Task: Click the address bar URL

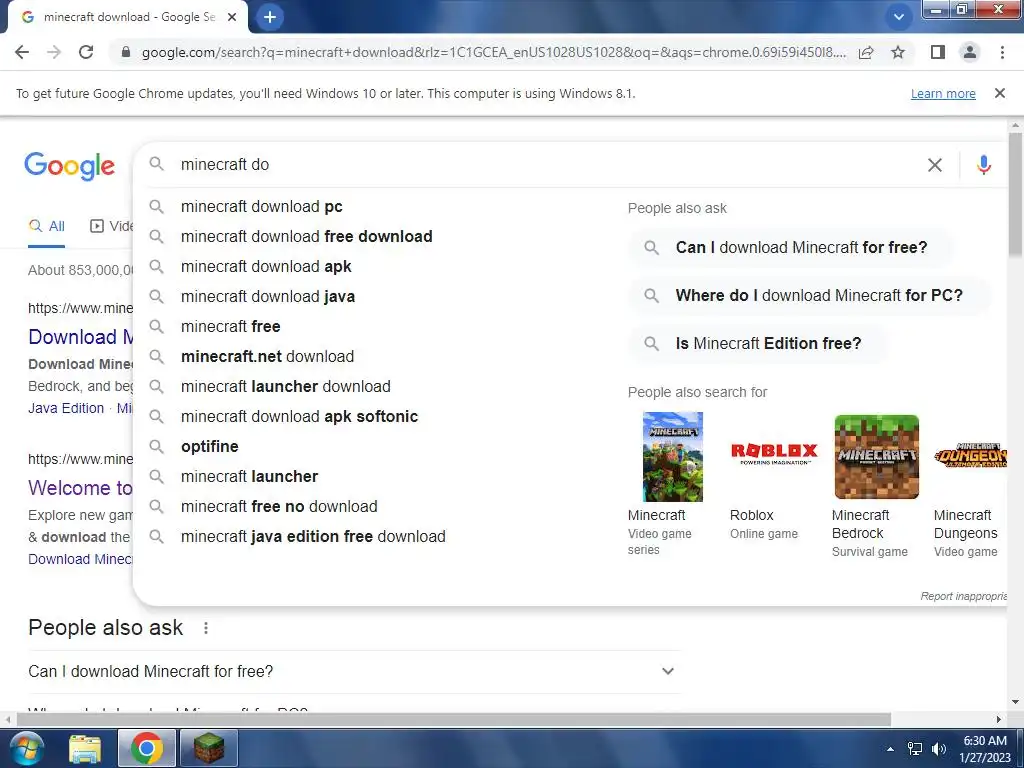Action: pos(494,52)
